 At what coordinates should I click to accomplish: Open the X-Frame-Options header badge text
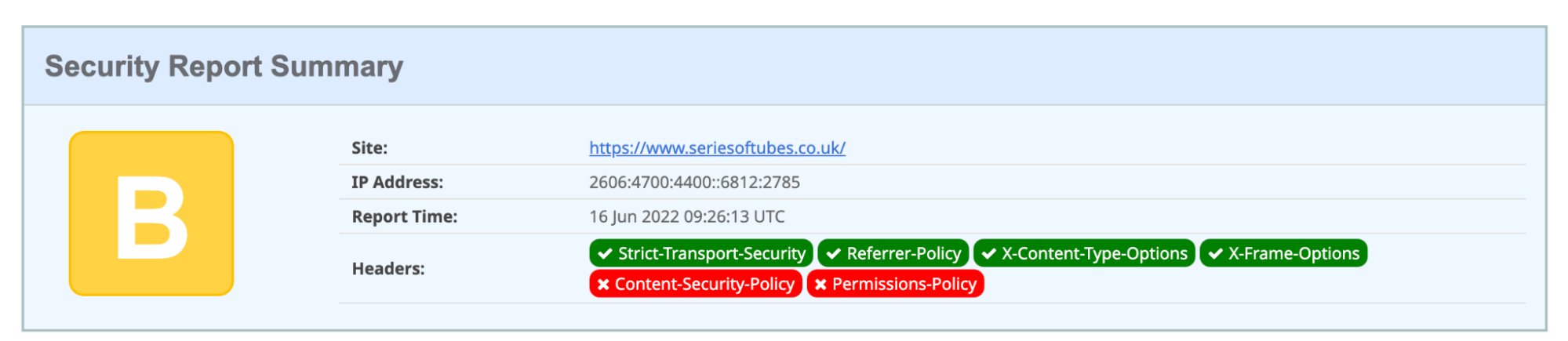1293,254
